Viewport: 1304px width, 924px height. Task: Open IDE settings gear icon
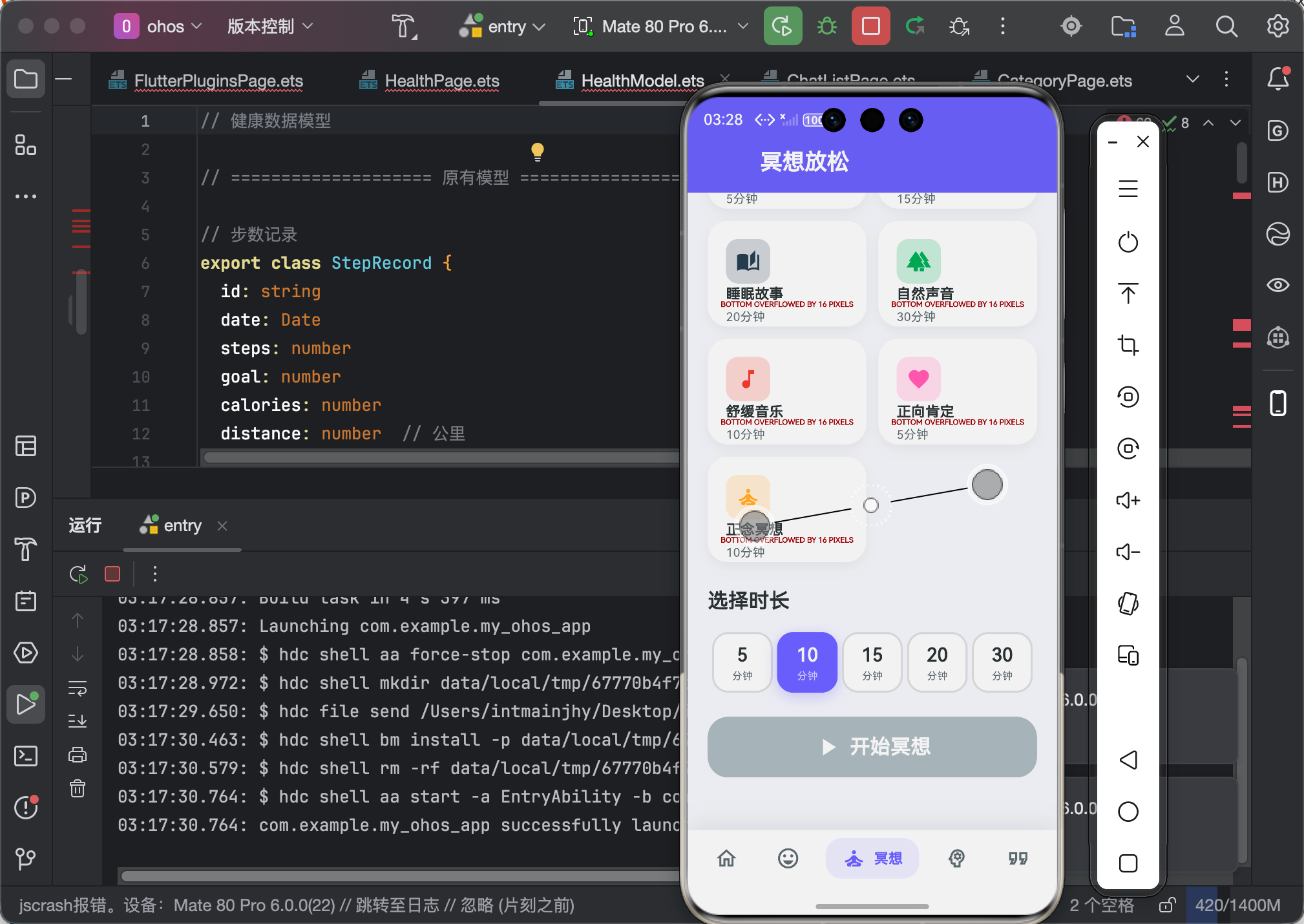(x=1278, y=26)
